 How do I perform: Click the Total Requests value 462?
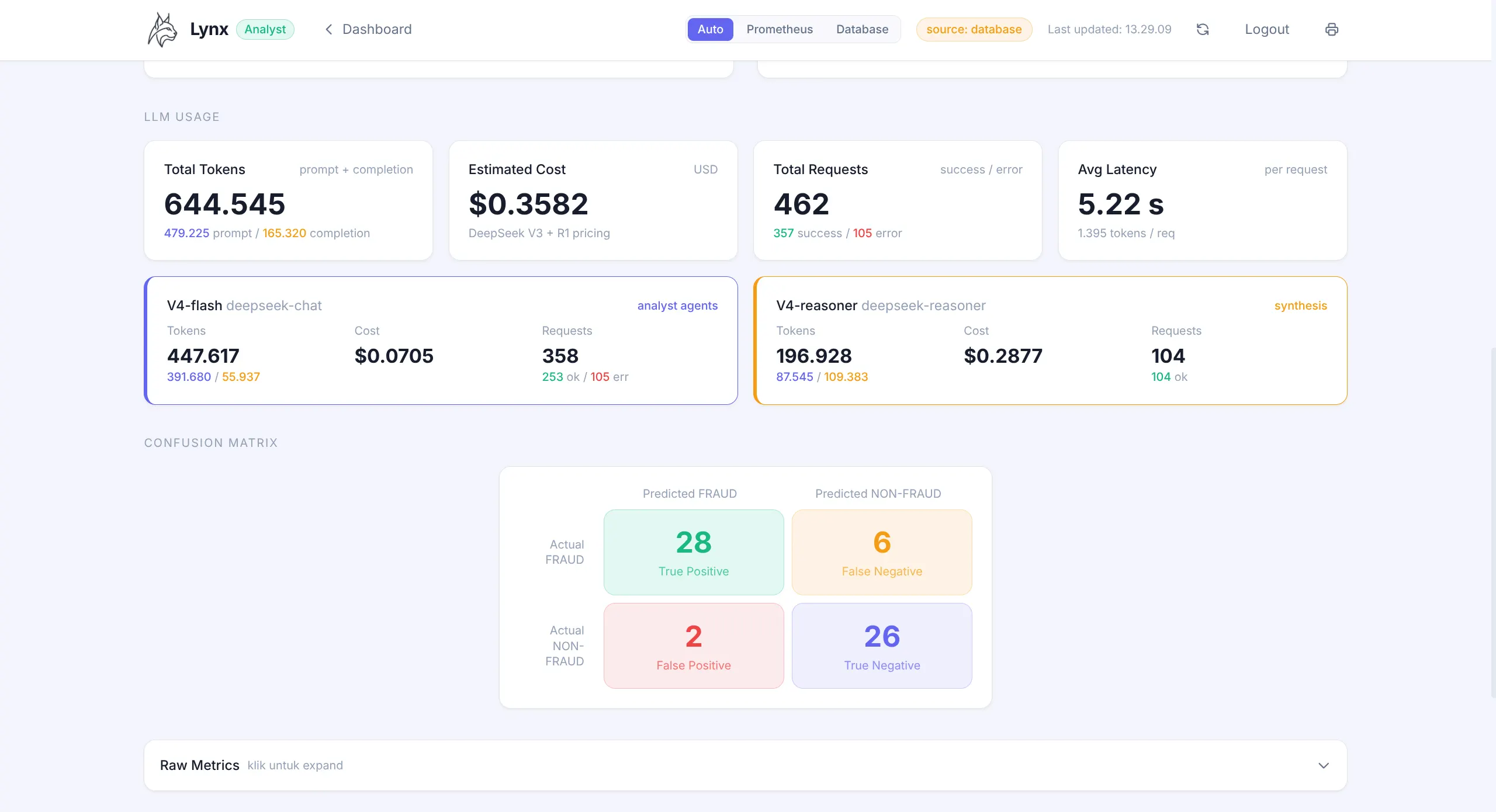[801, 204]
